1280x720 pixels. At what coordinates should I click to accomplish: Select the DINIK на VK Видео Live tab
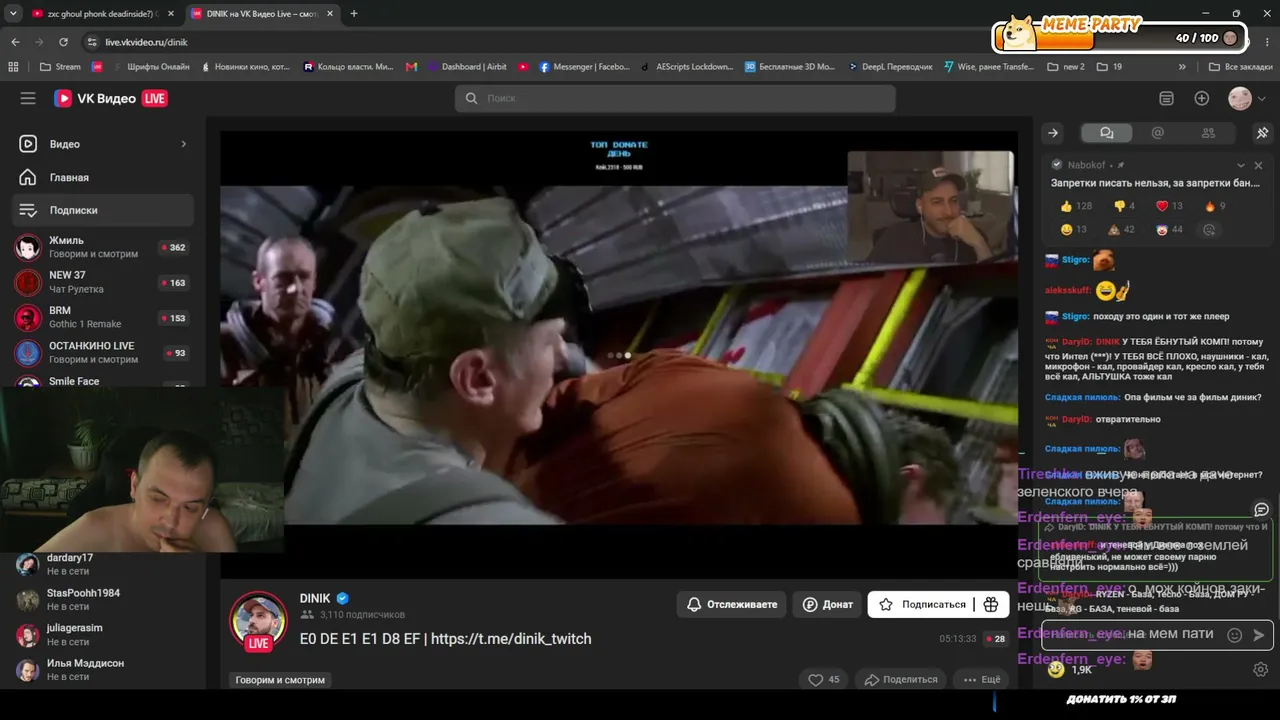(x=262, y=14)
